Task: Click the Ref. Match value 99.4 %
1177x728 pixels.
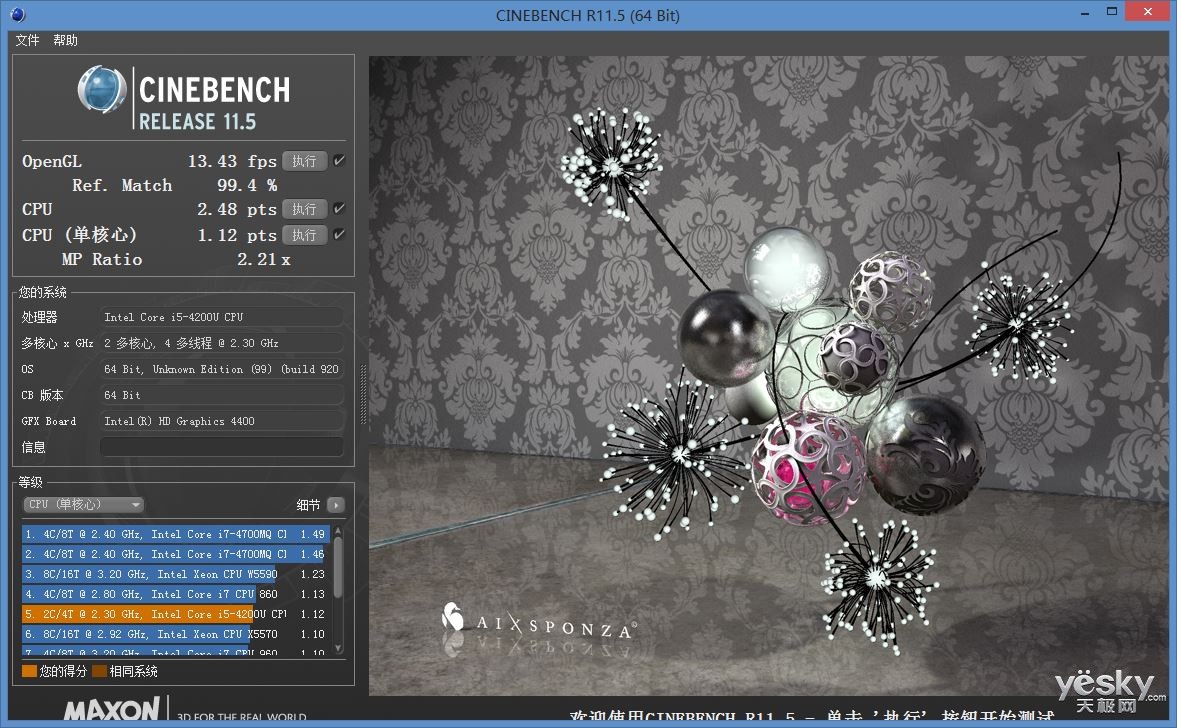Action: tap(247, 185)
